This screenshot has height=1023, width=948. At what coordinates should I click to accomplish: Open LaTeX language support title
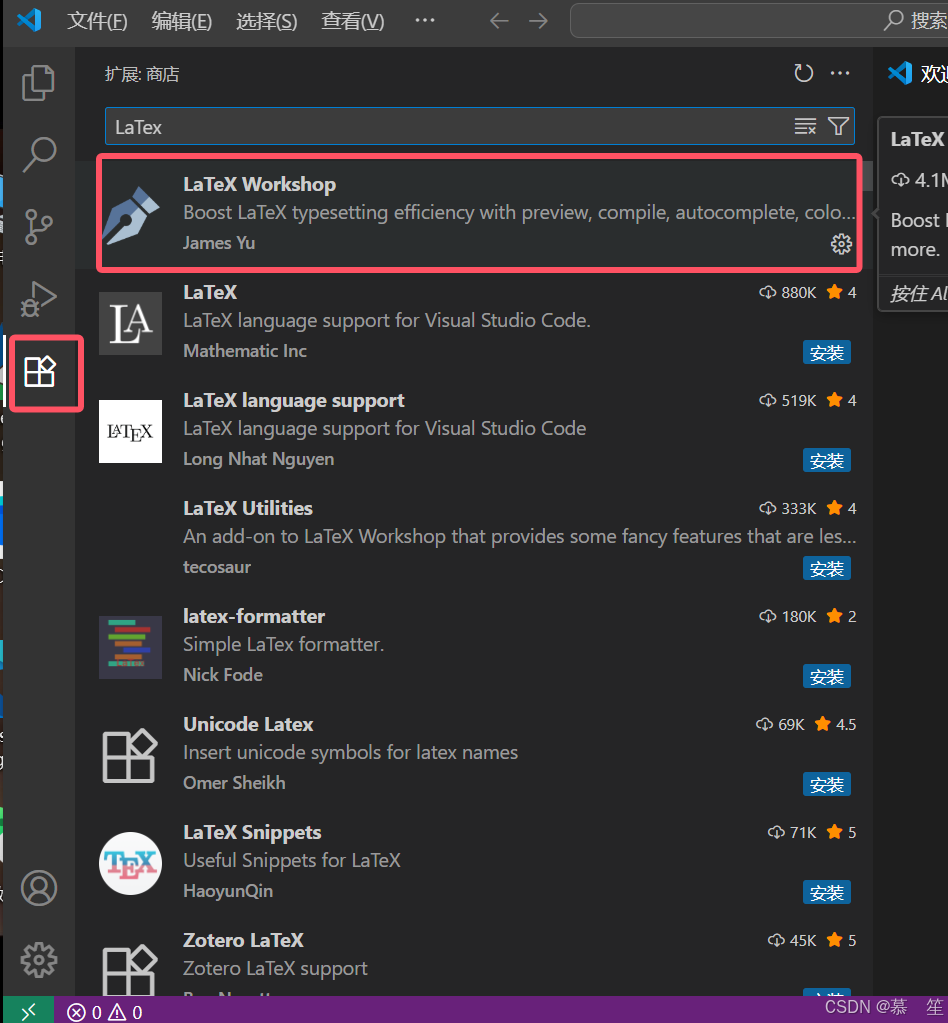[x=294, y=400]
